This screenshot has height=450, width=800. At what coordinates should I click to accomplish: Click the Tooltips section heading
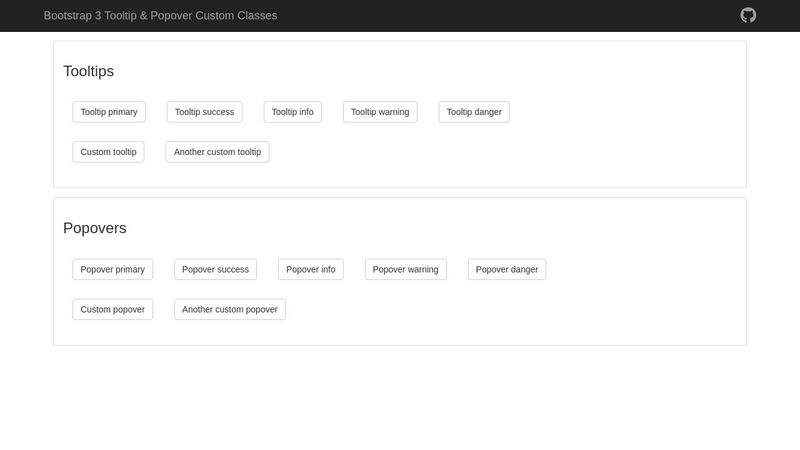(x=89, y=71)
